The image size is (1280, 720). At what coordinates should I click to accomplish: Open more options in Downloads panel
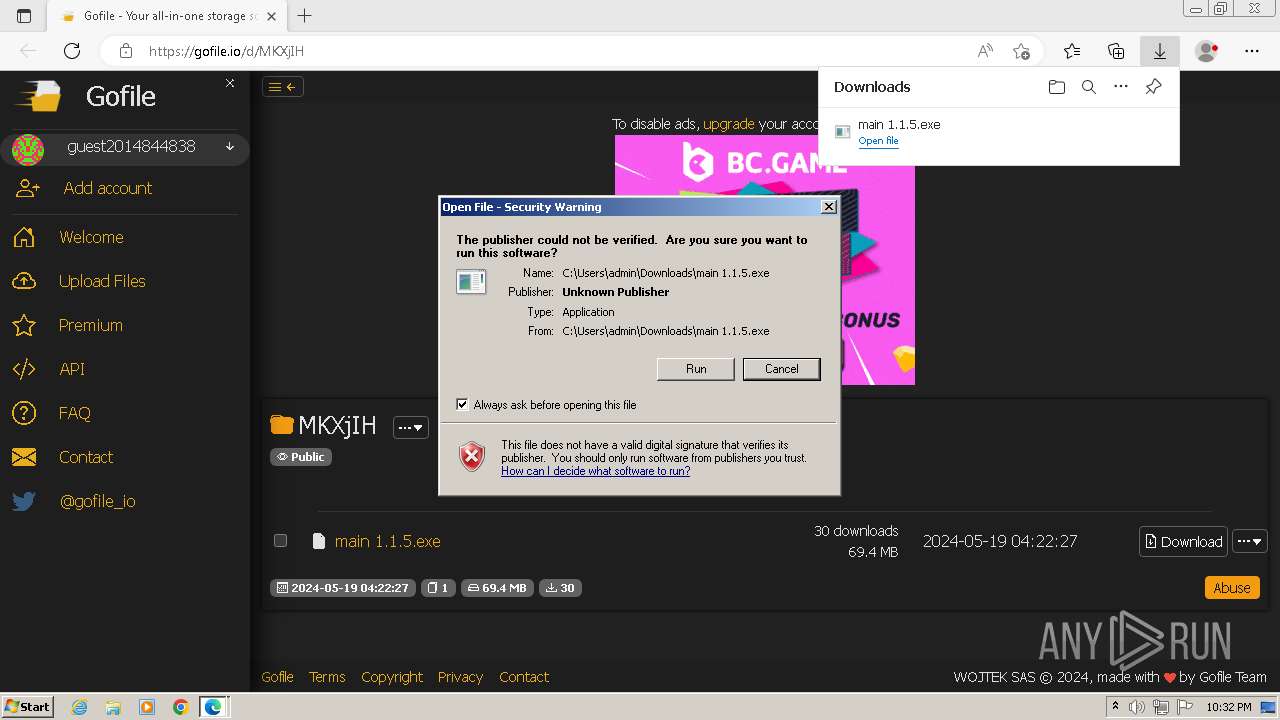tap(1121, 87)
